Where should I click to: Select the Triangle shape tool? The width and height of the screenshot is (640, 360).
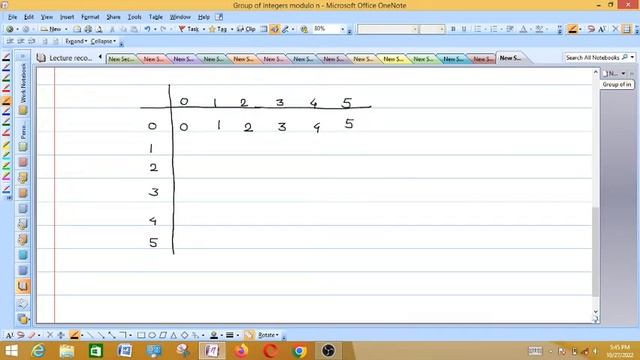pos(173,335)
